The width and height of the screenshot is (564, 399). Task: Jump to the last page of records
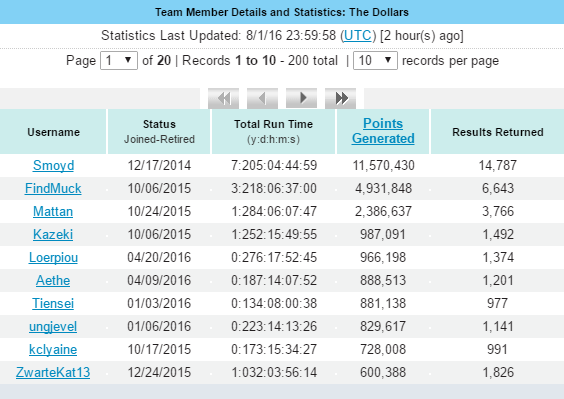(340, 98)
